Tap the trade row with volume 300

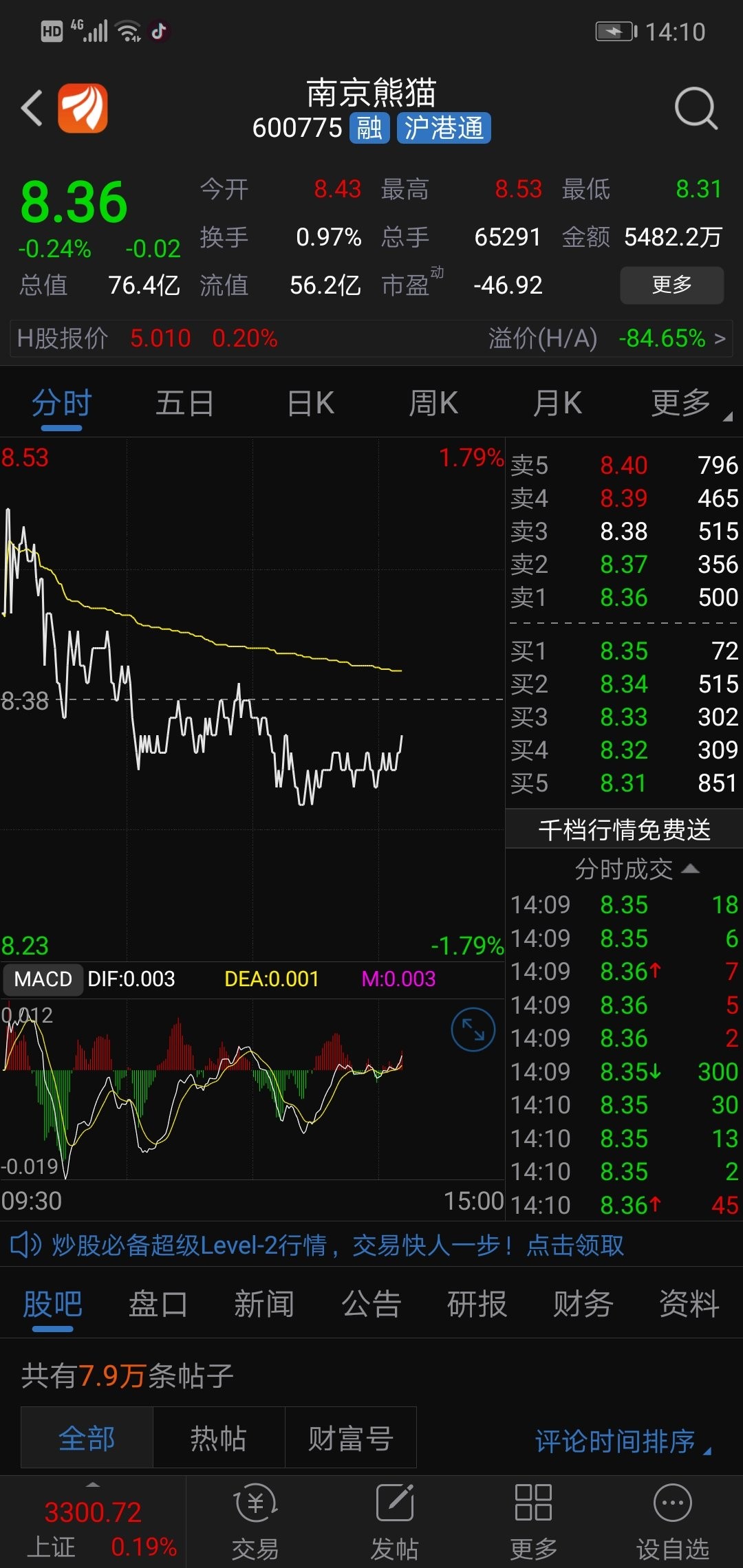(x=624, y=1071)
